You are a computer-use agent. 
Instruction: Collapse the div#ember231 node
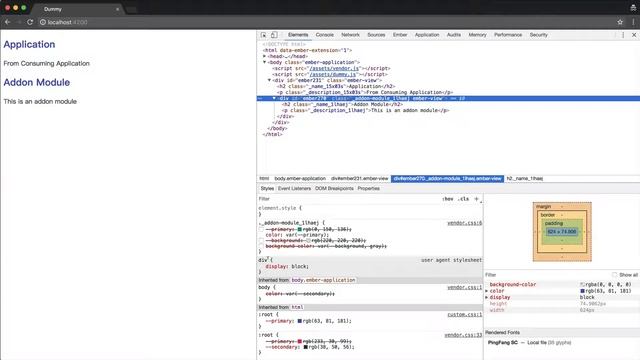tap(269, 80)
